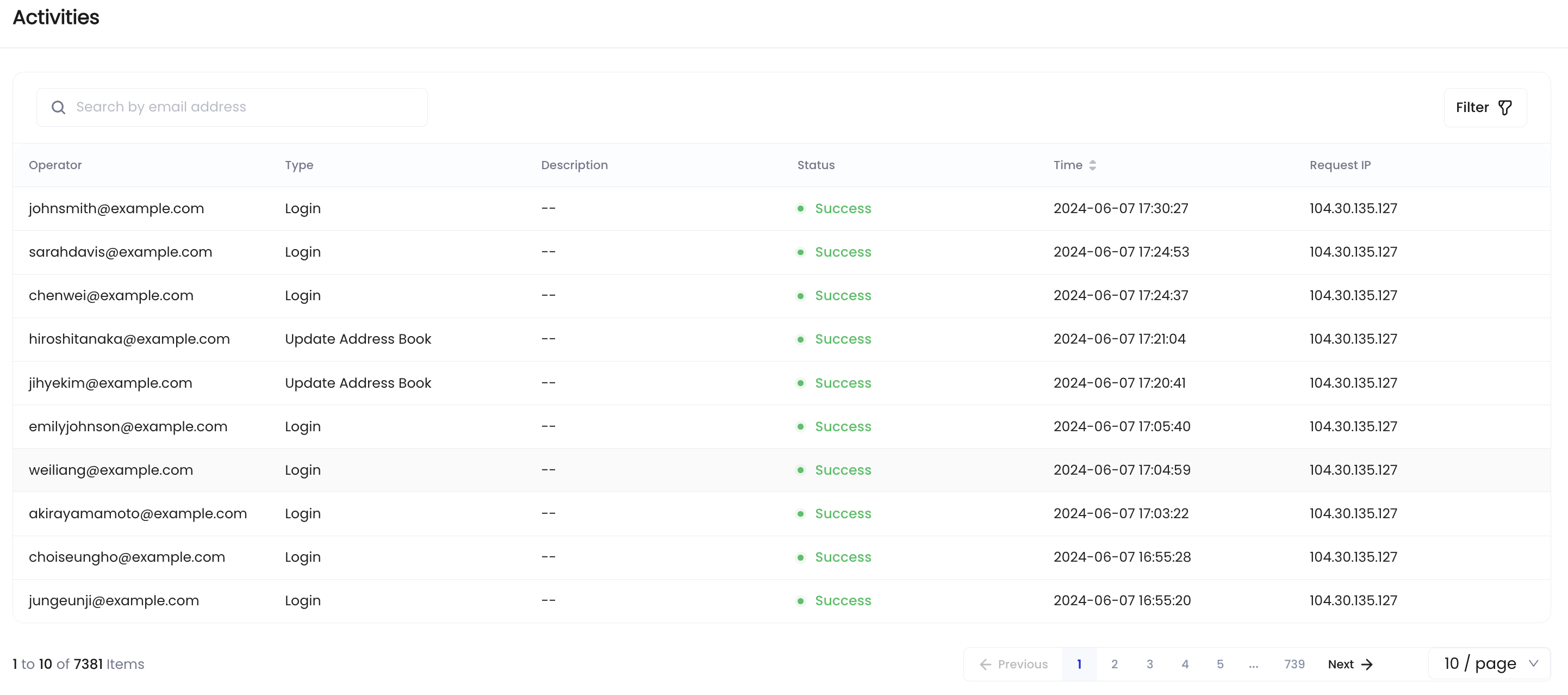Go to page 2

click(1114, 665)
